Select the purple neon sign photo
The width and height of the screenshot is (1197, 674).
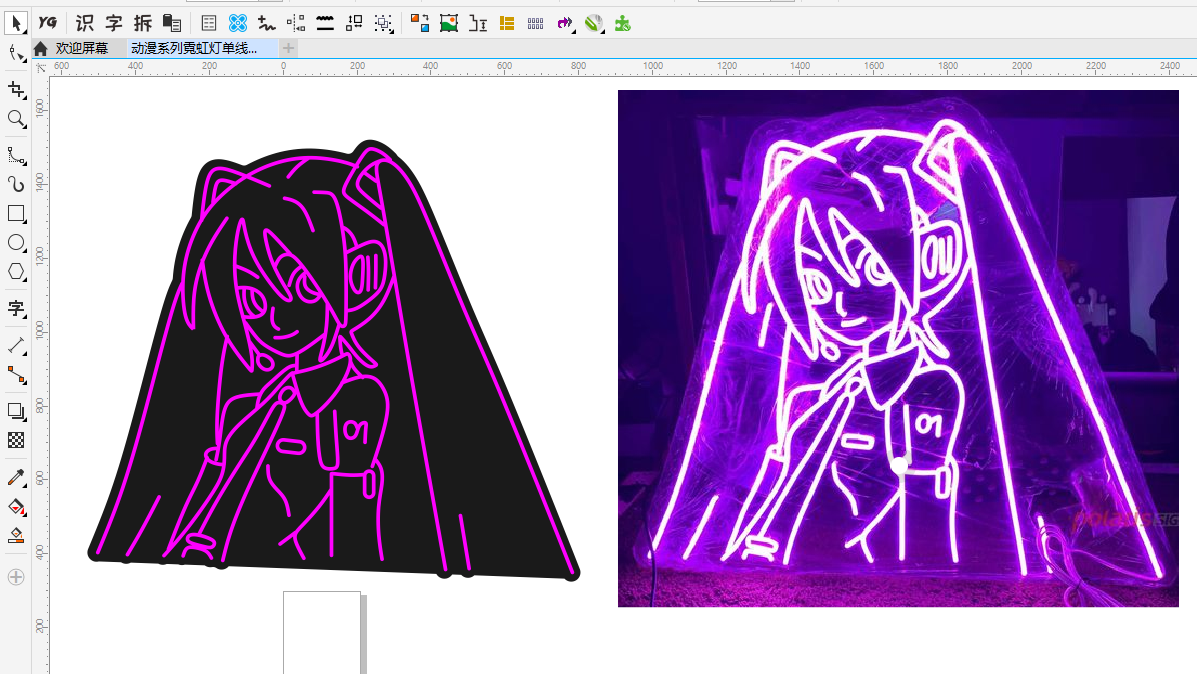(x=898, y=348)
